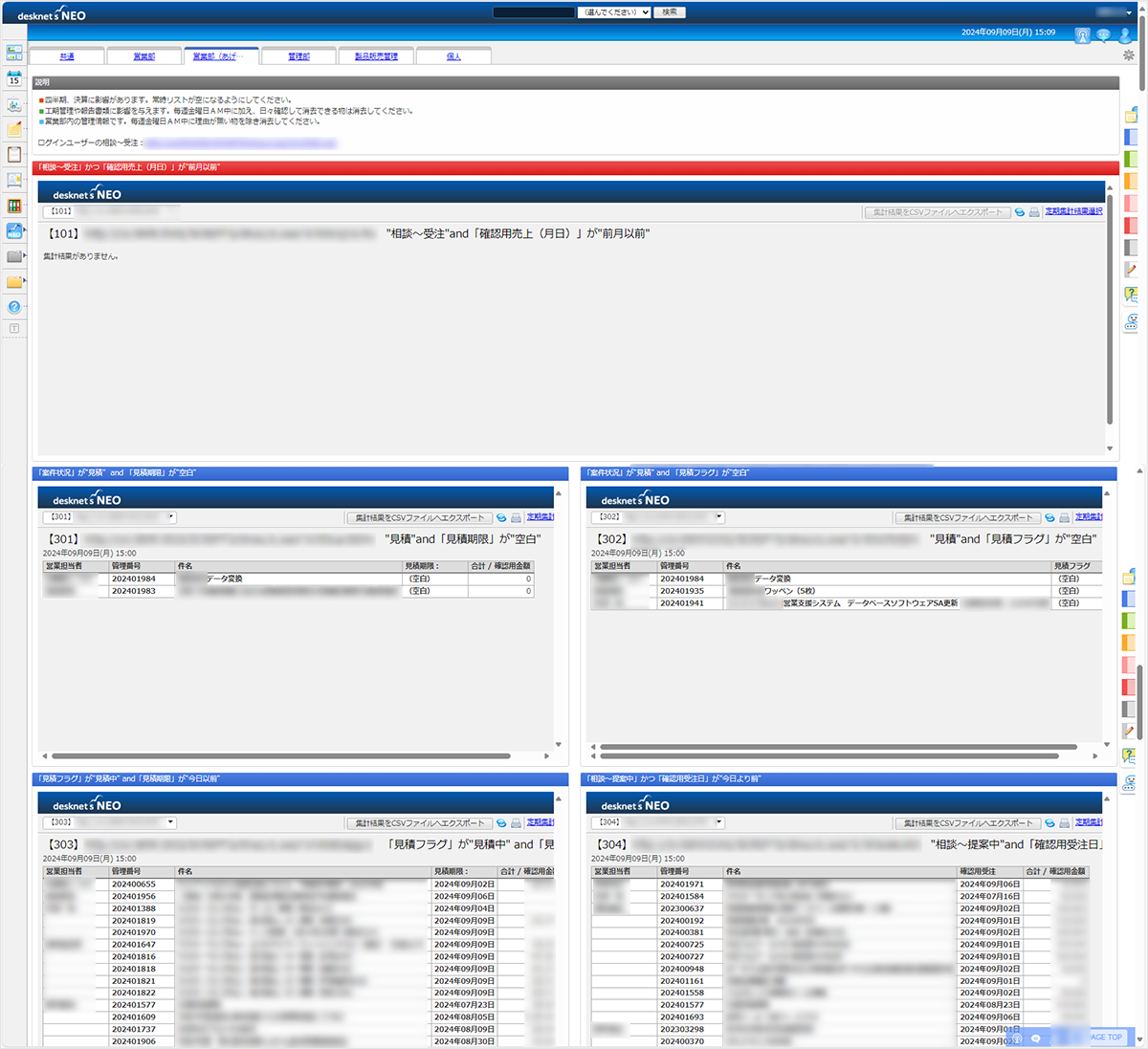Click the user profile icon in header
Image resolution: width=1148 pixels, height=1049 pixels.
1125,35
